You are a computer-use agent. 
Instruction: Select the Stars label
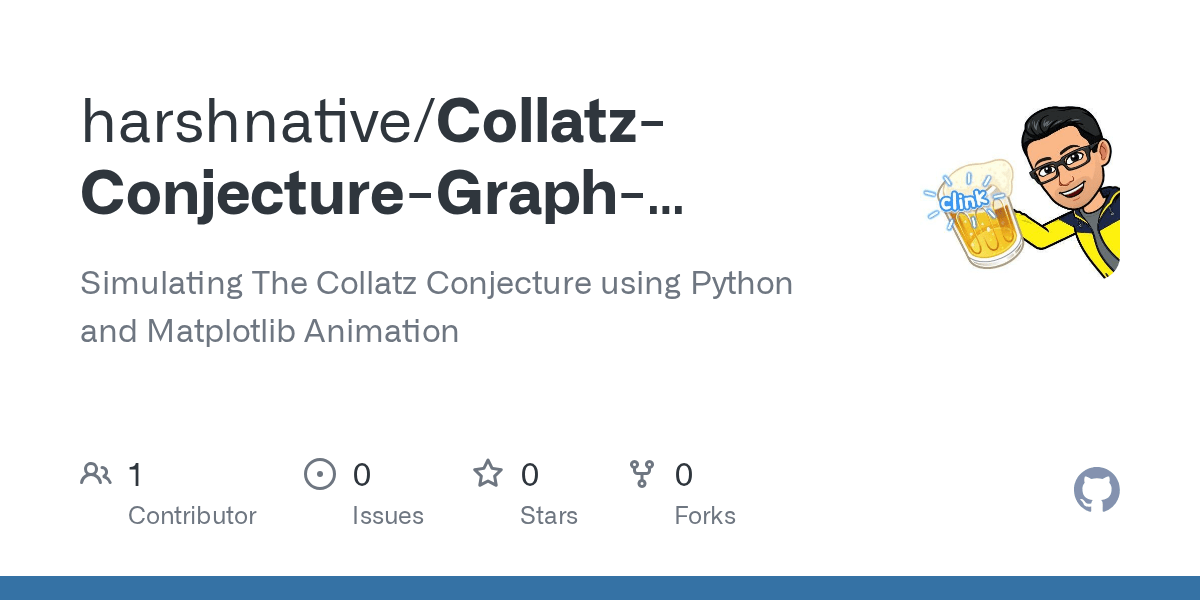[x=548, y=516]
